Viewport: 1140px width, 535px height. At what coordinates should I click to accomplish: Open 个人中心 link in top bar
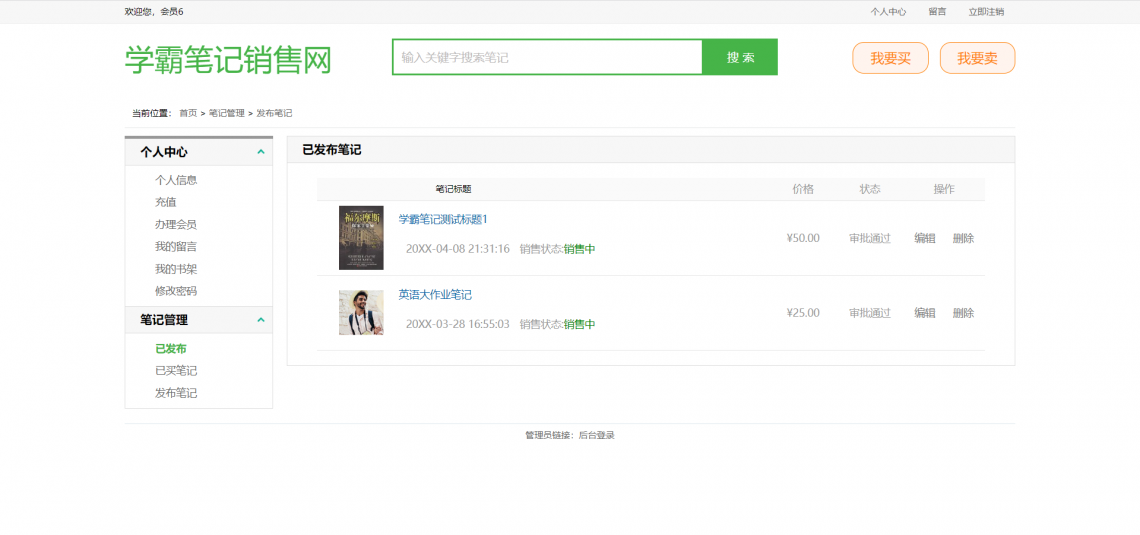tap(888, 12)
